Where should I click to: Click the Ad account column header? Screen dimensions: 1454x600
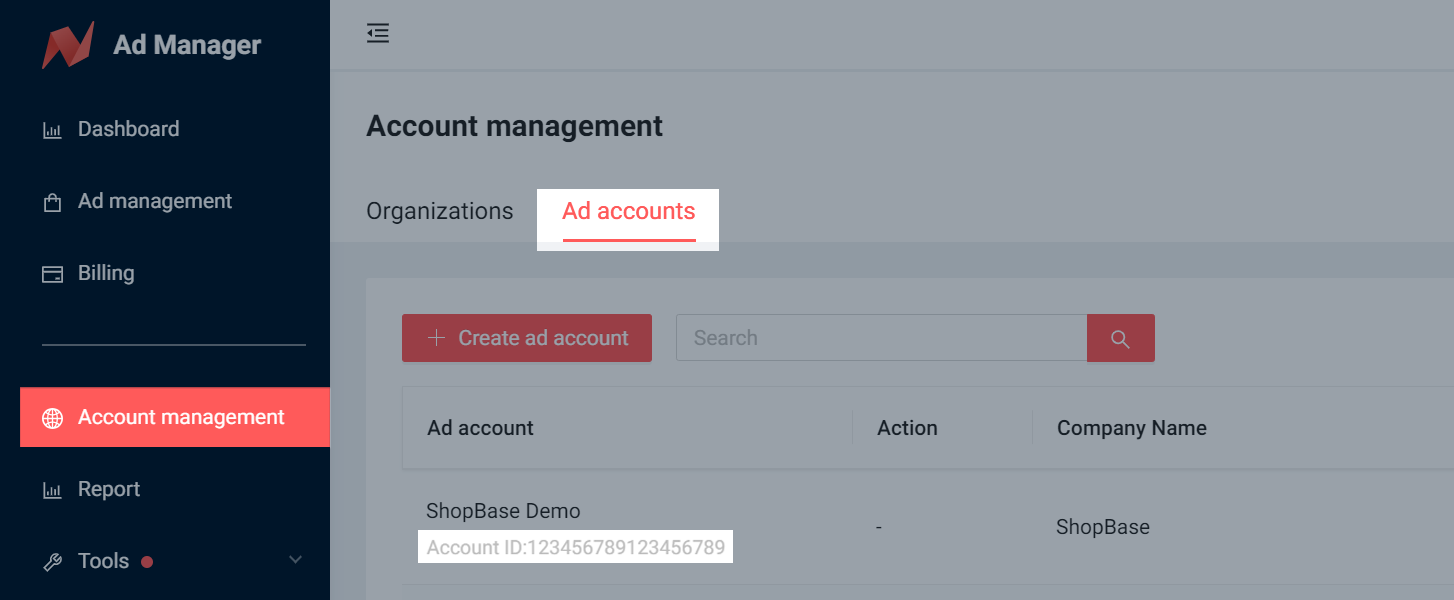click(x=480, y=428)
